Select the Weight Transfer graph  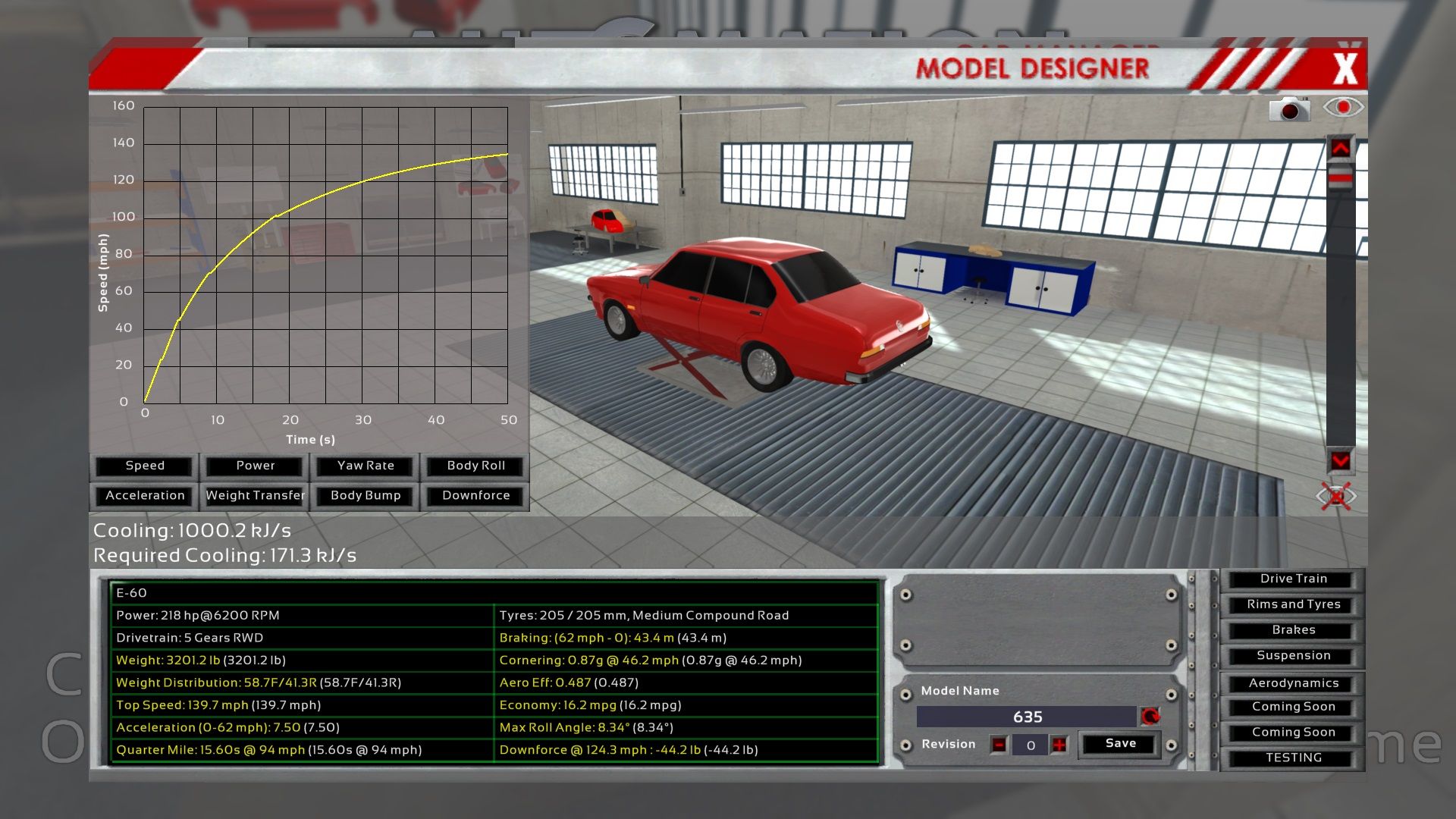point(255,495)
